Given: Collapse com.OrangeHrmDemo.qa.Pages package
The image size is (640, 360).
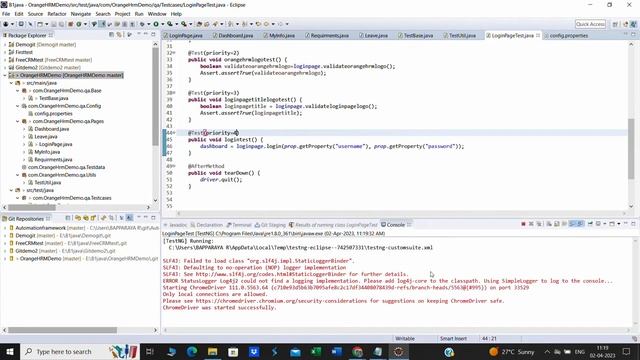Looking at the screenshot, I should [18, 121].
